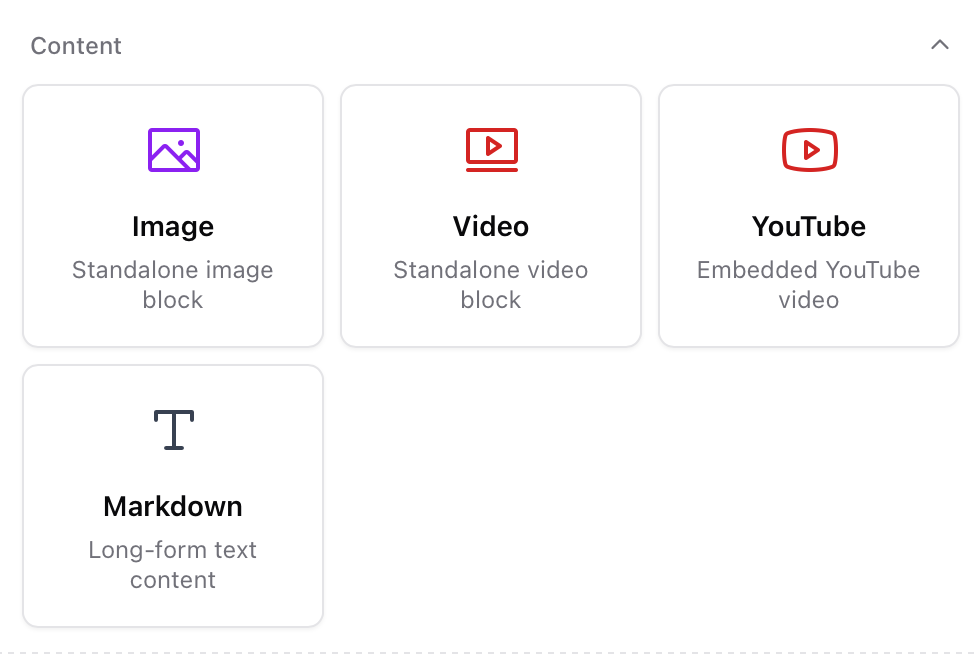Click the red YouTube play icon
Viewport: 980px width, 656px height.
[809, 150]
